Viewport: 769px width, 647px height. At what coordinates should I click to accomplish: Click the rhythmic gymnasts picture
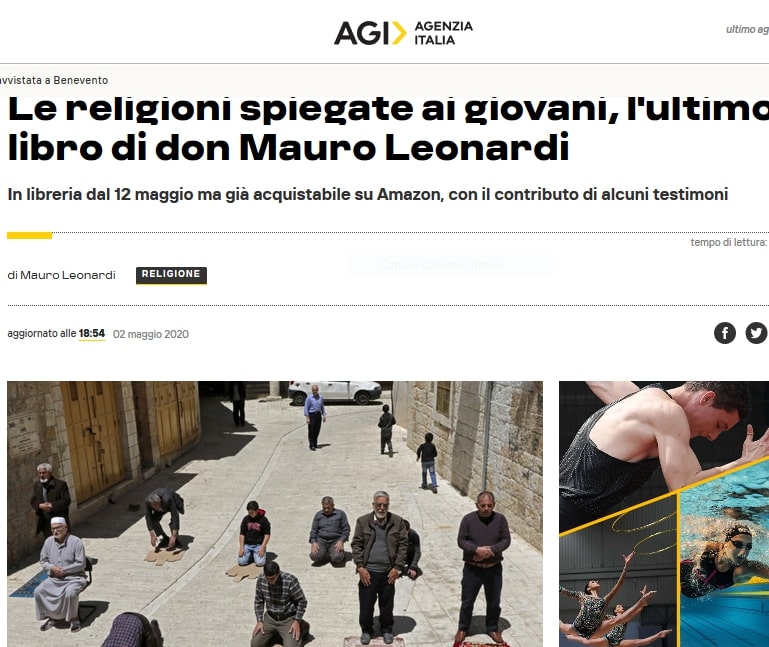click(x=618, y=584)
